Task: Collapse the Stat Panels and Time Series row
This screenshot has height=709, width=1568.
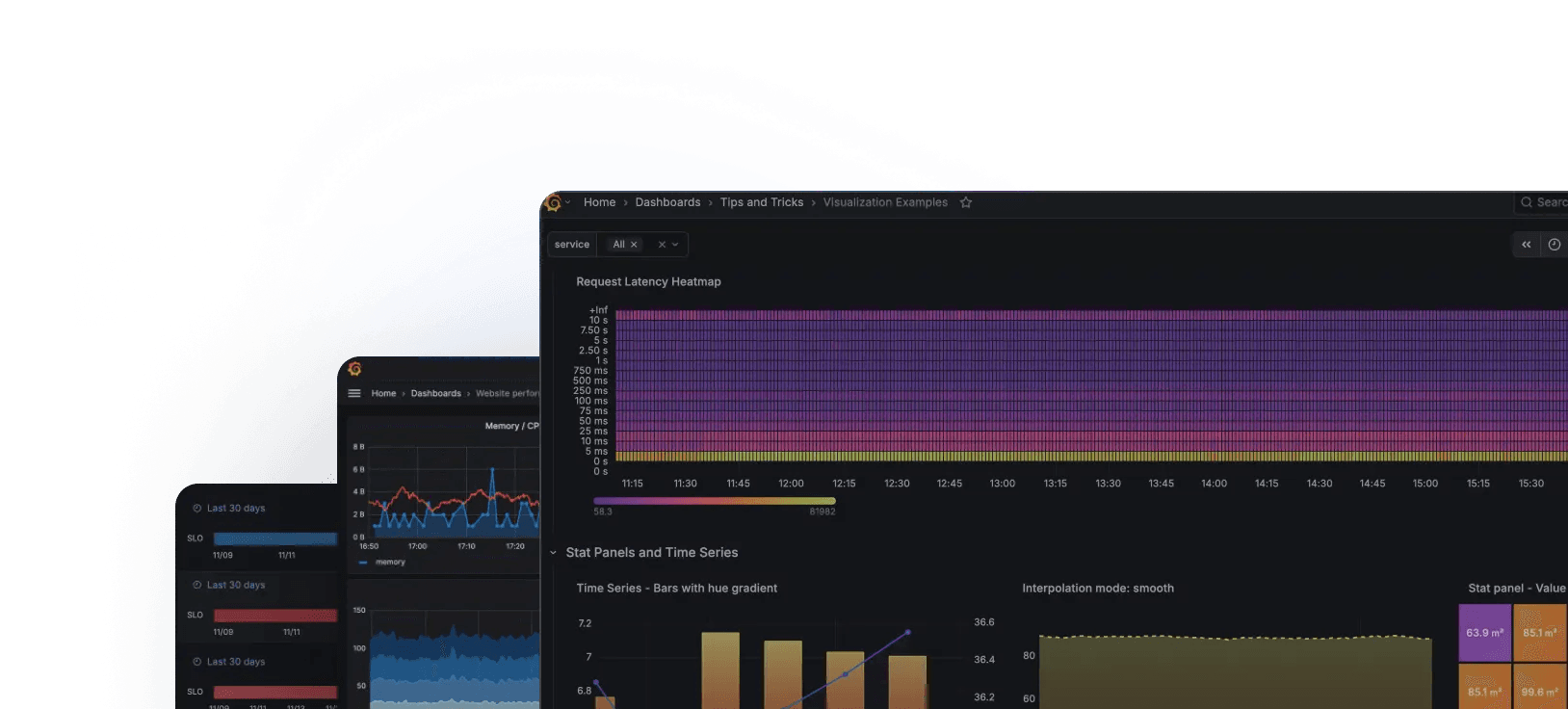Action: tap(554, 553)
